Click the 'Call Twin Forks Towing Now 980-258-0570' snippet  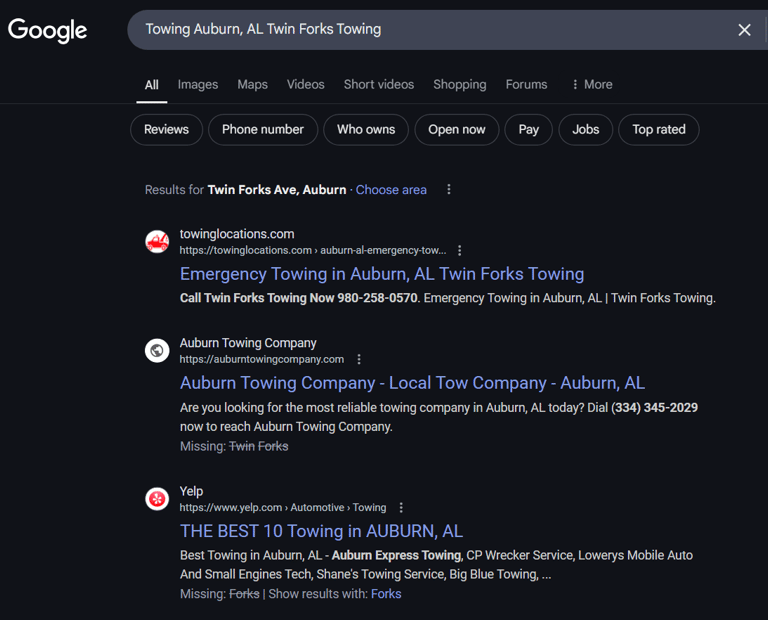click(300, 298)
